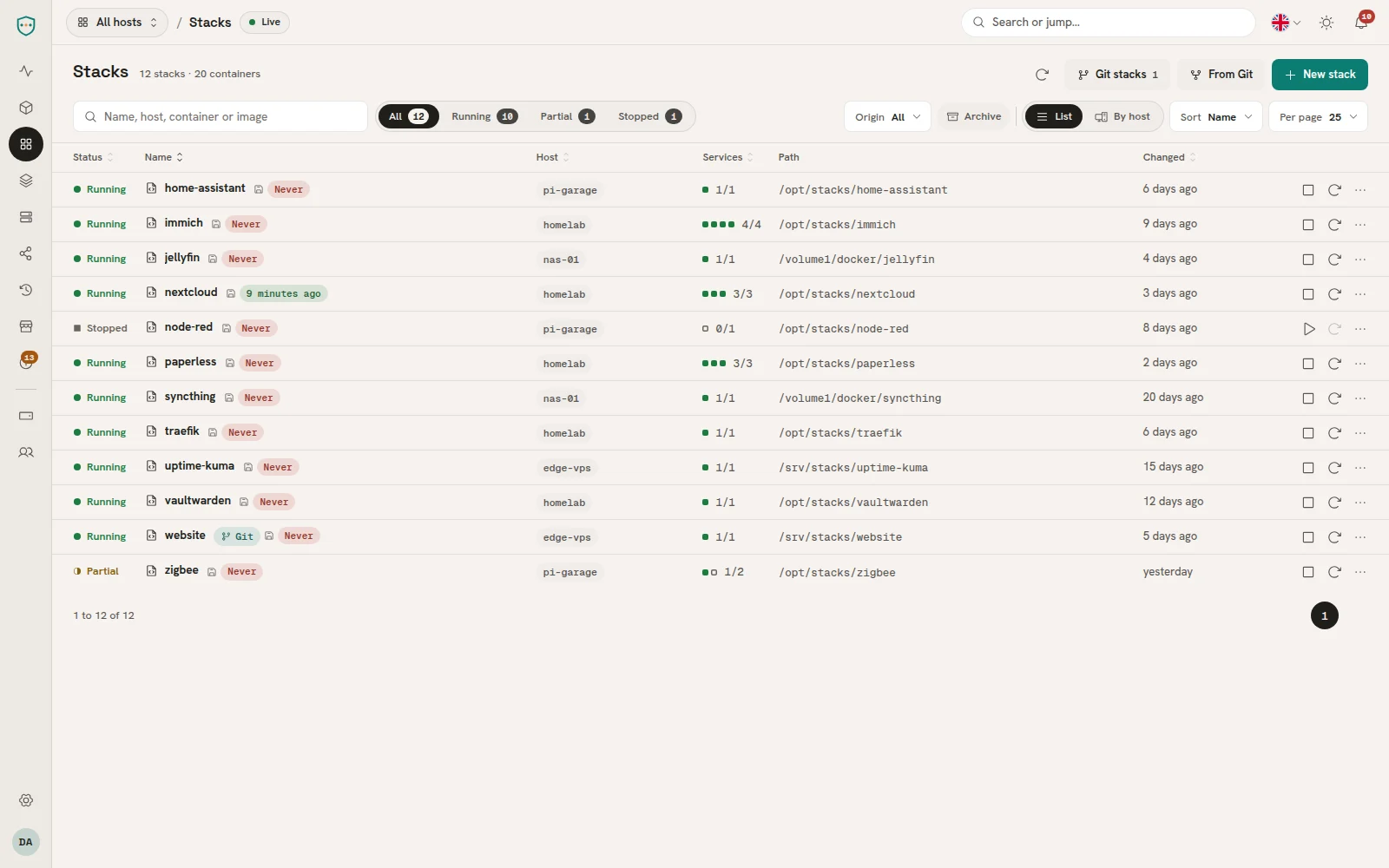
Task: Stop the immich stack
Action: (1308, 225)
